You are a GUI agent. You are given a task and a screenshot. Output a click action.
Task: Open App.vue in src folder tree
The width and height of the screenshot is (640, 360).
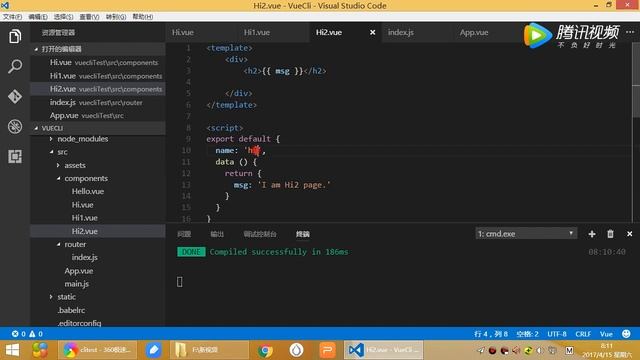click(x=78, y=271)
